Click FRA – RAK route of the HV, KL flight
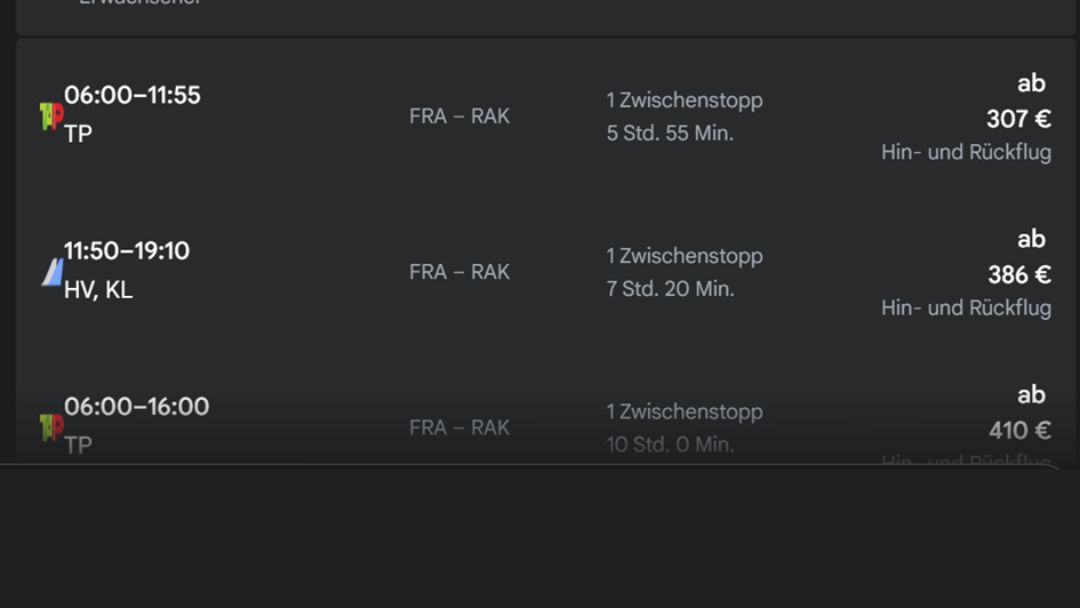 (459, 272)
